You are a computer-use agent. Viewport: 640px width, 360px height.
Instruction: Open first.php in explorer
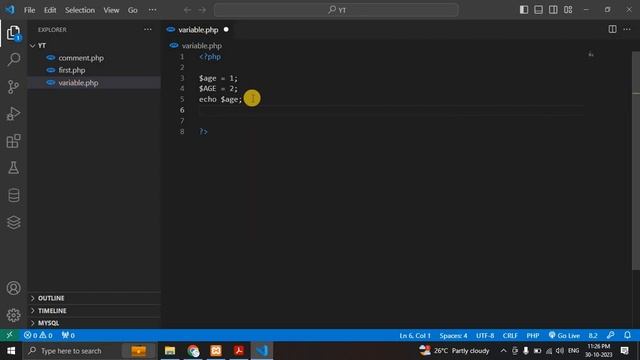[71, 70]
